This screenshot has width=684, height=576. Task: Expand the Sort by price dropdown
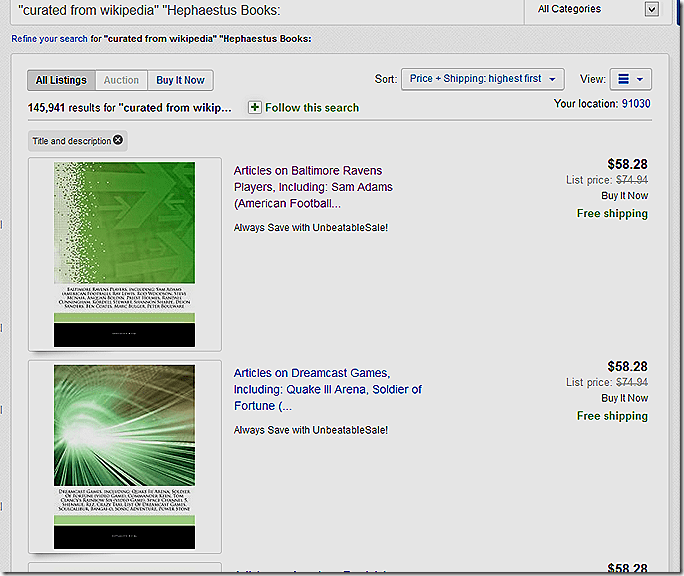tap(482, 79)
